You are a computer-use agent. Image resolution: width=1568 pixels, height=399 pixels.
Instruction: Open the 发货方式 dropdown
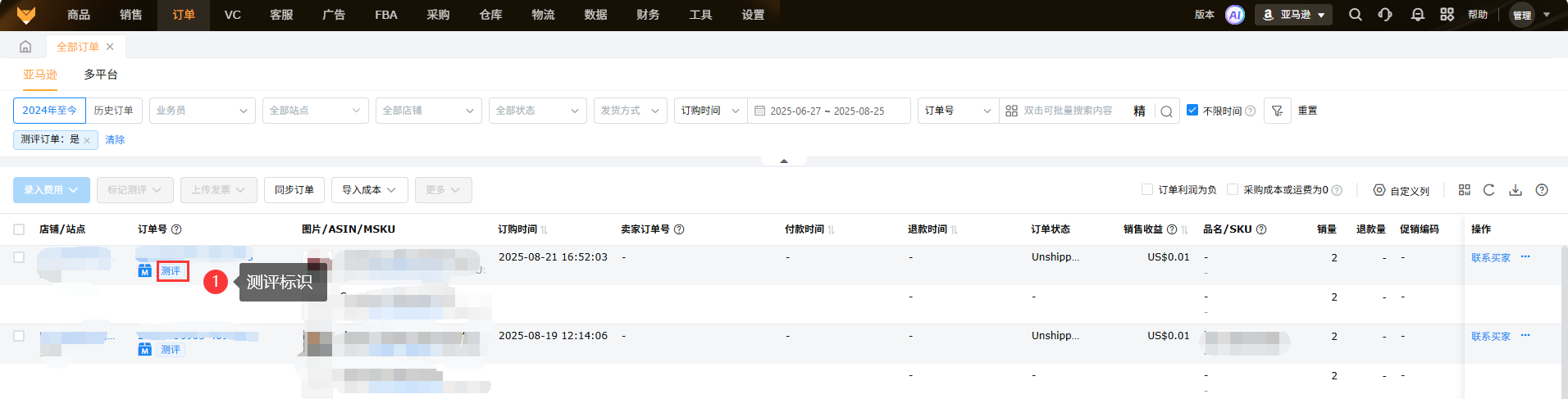click(630, 111)
